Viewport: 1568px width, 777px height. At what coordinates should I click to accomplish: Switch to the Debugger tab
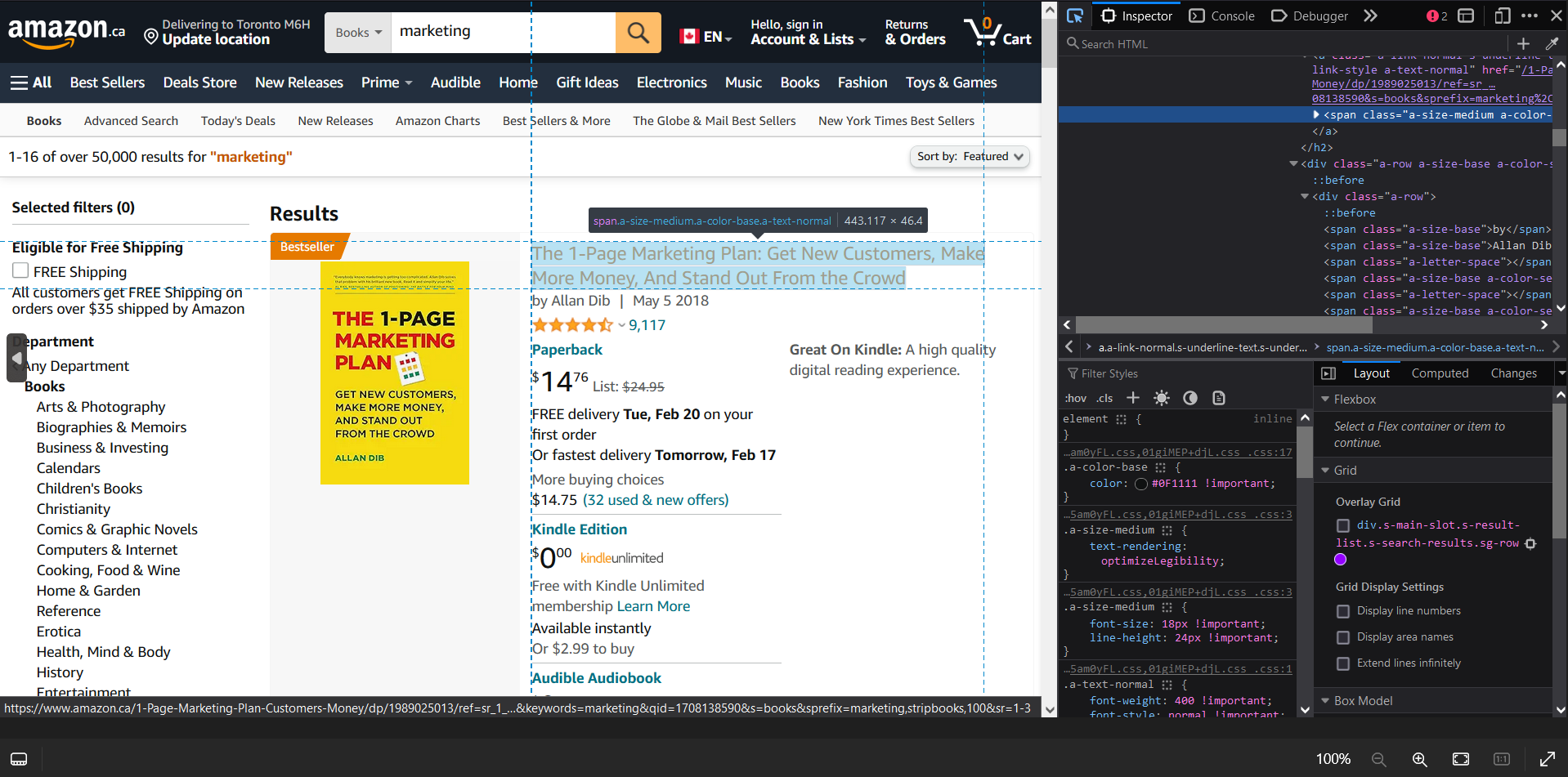point(1310,16)
